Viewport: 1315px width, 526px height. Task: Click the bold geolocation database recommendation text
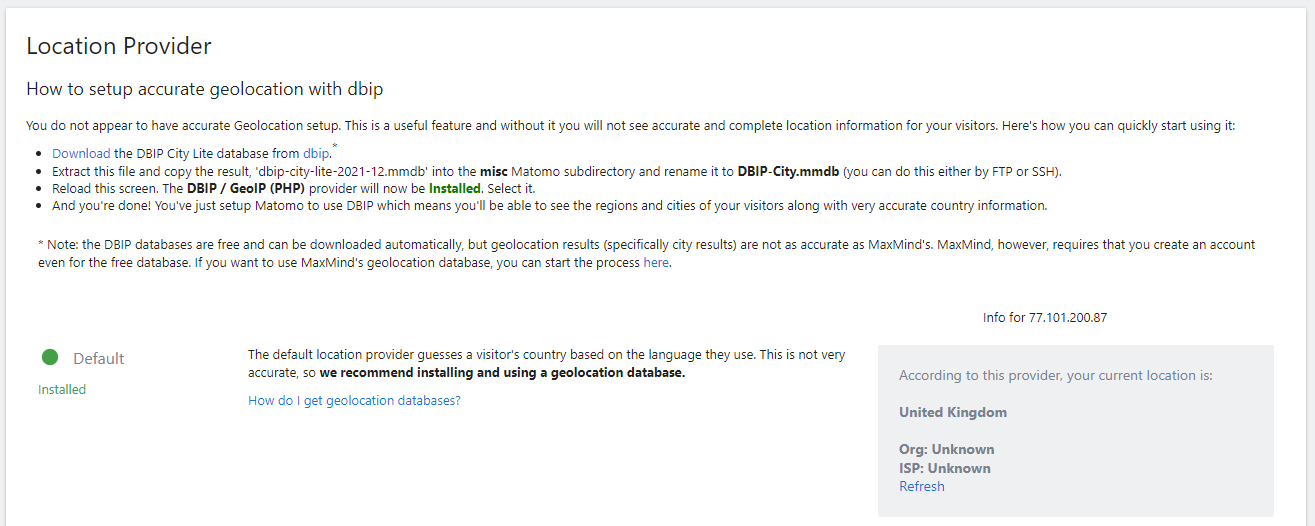pyautogui.click(x=502, y=373)
